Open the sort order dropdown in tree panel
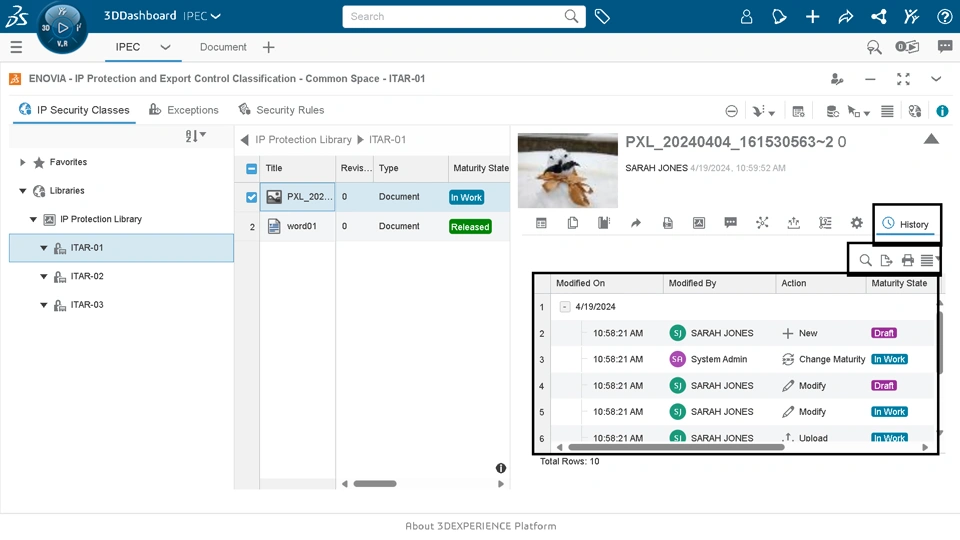 point(195,136)
